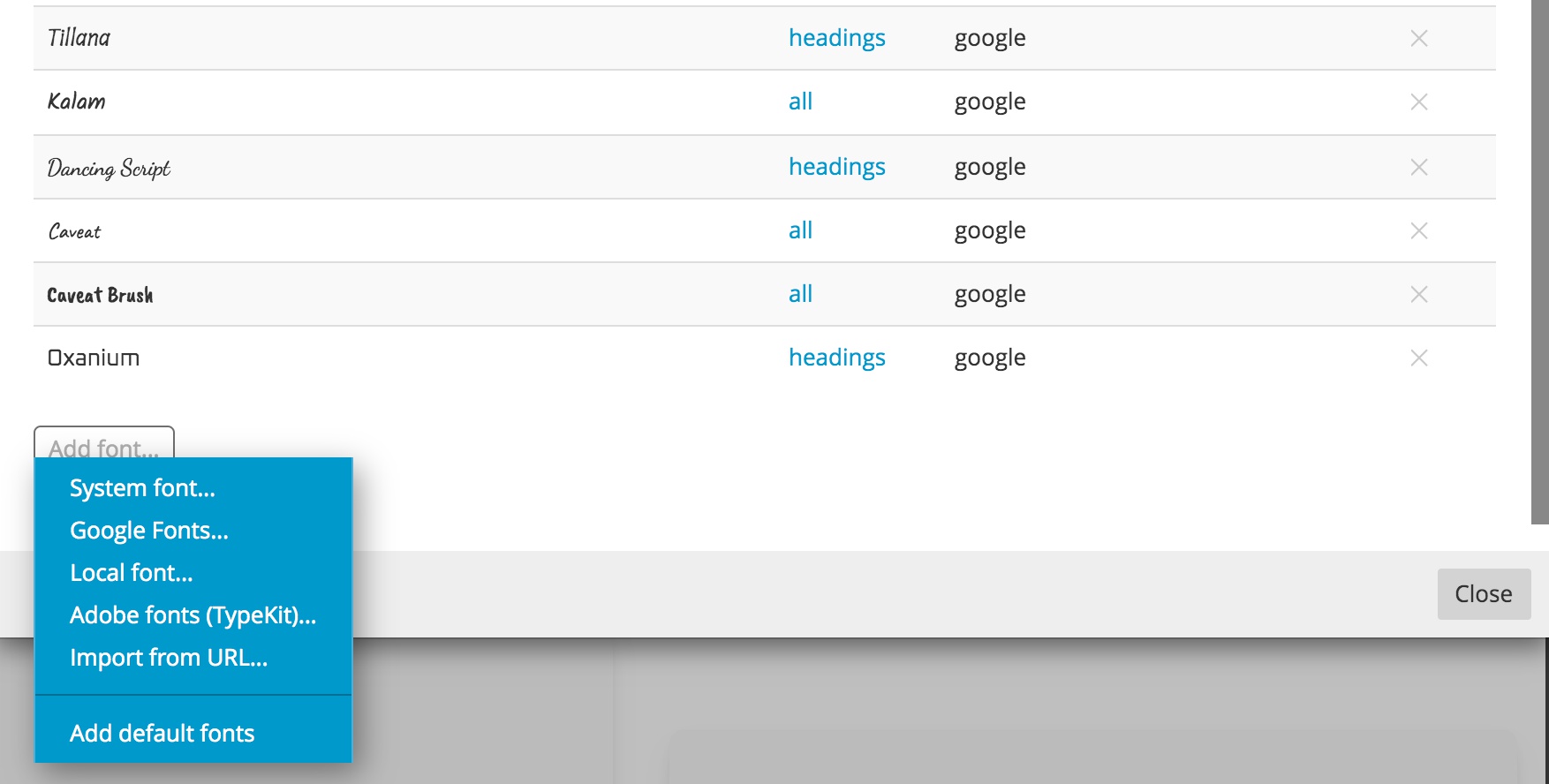Delete Dancing Script font via X icon

coord(1419,167)
